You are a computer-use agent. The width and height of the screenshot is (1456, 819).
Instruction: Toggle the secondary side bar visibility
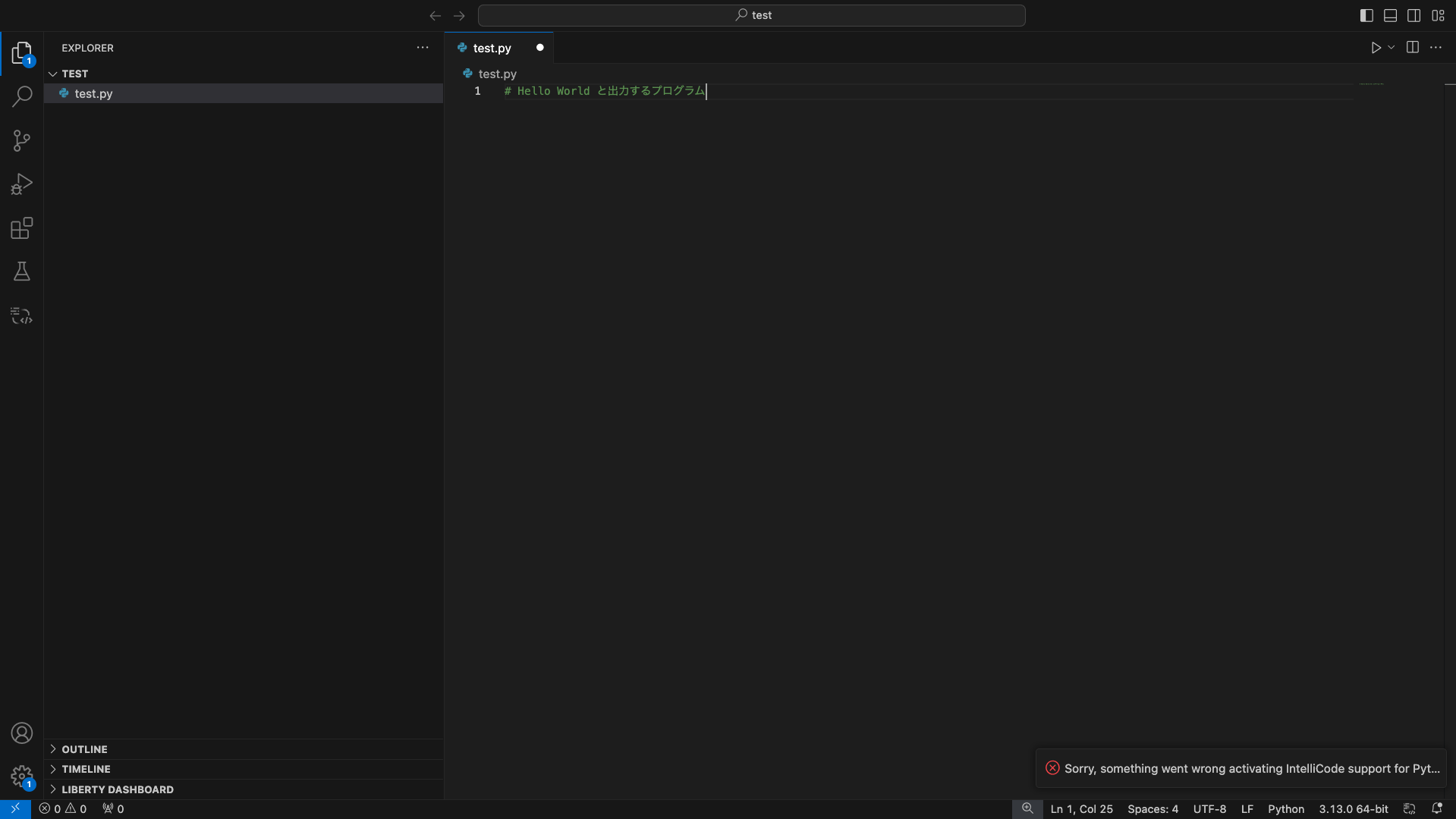(1414, 15)
